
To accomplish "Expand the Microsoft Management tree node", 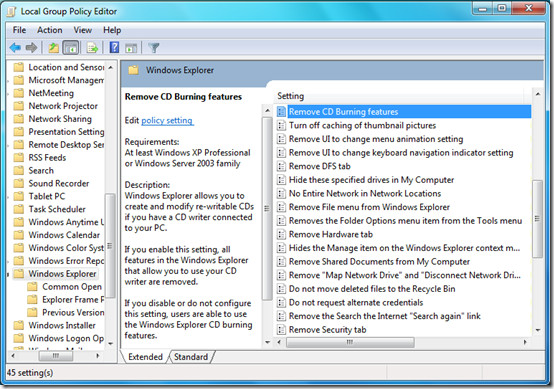I will click(x=8, y=81).
